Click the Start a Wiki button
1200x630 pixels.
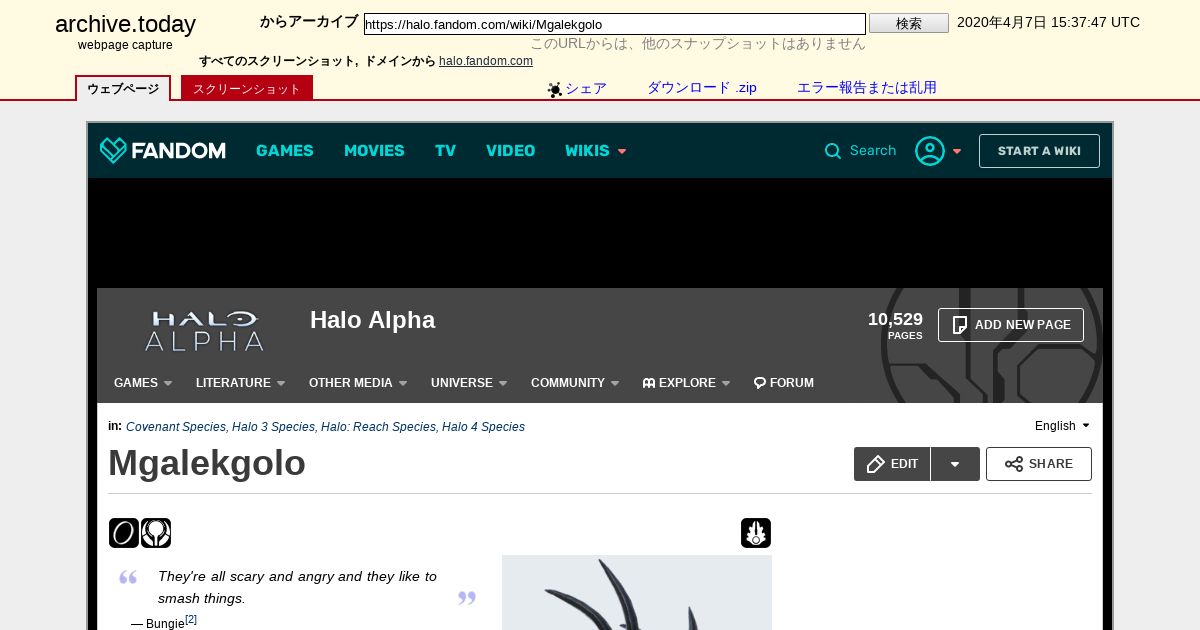coord(1039,151)
